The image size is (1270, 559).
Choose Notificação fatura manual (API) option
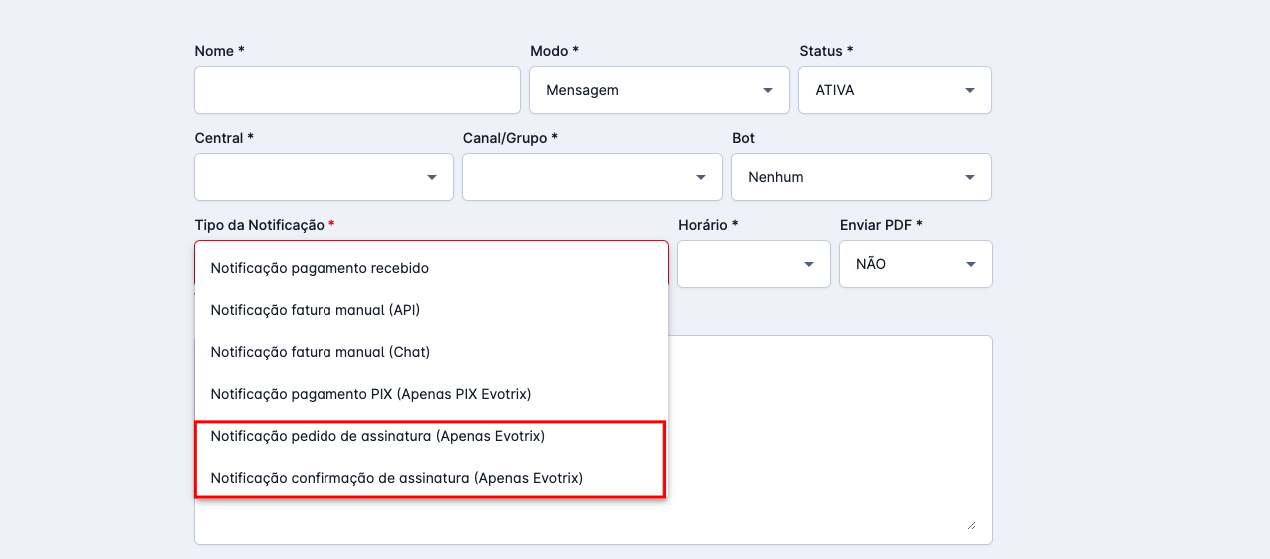pos(315,310)
